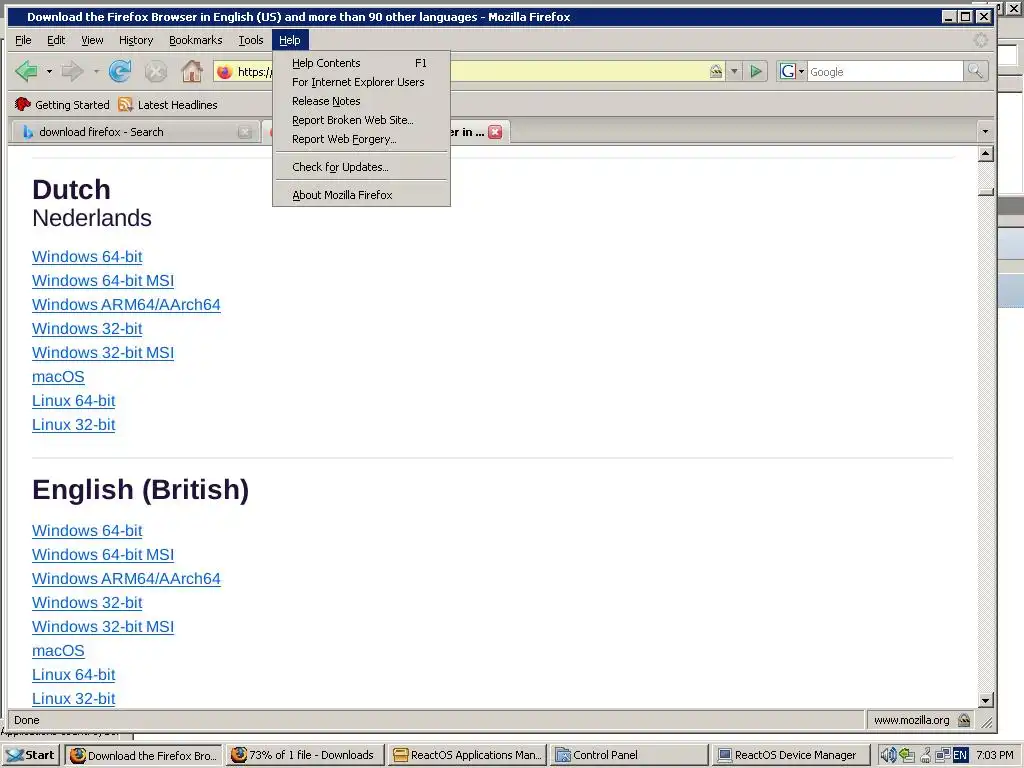Open About Mozilla Firefox

361,195
